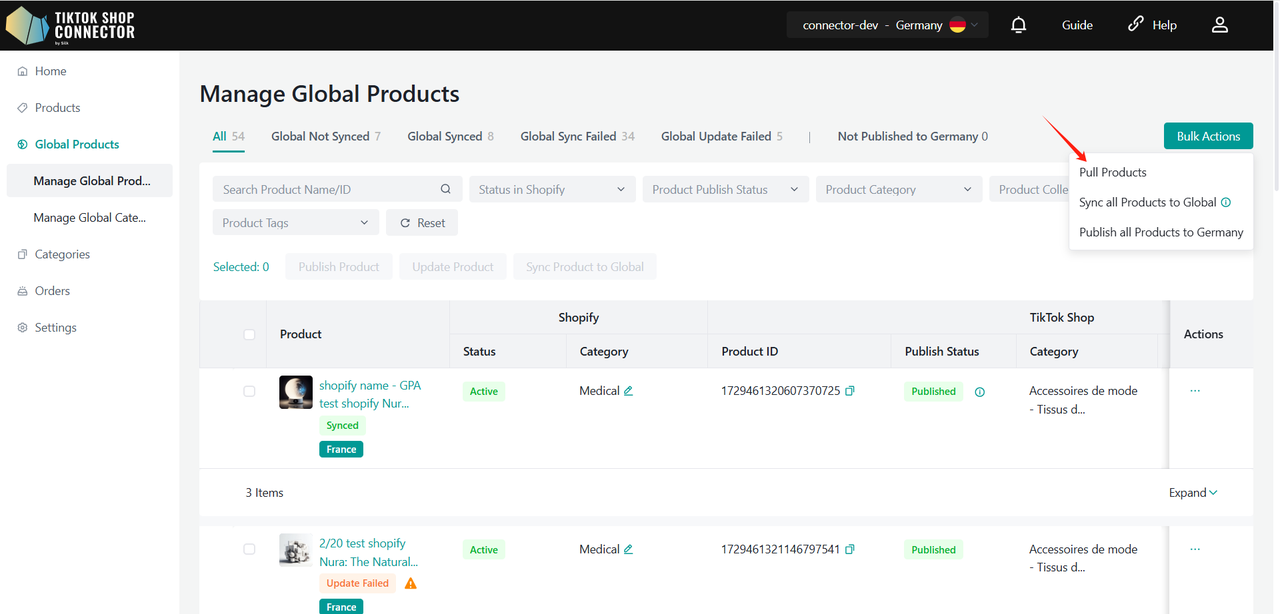
Task: Check the first product row checkbox
Action: point(249,391)
